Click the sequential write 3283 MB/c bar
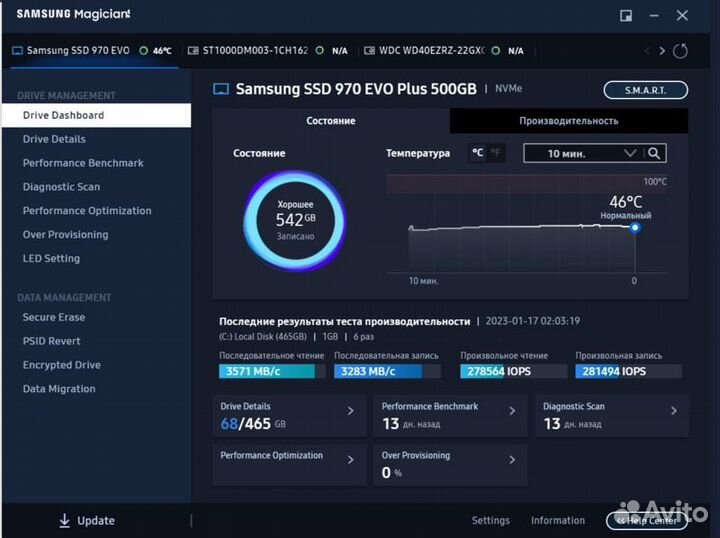720x538 pixels. tap(388, 371)
